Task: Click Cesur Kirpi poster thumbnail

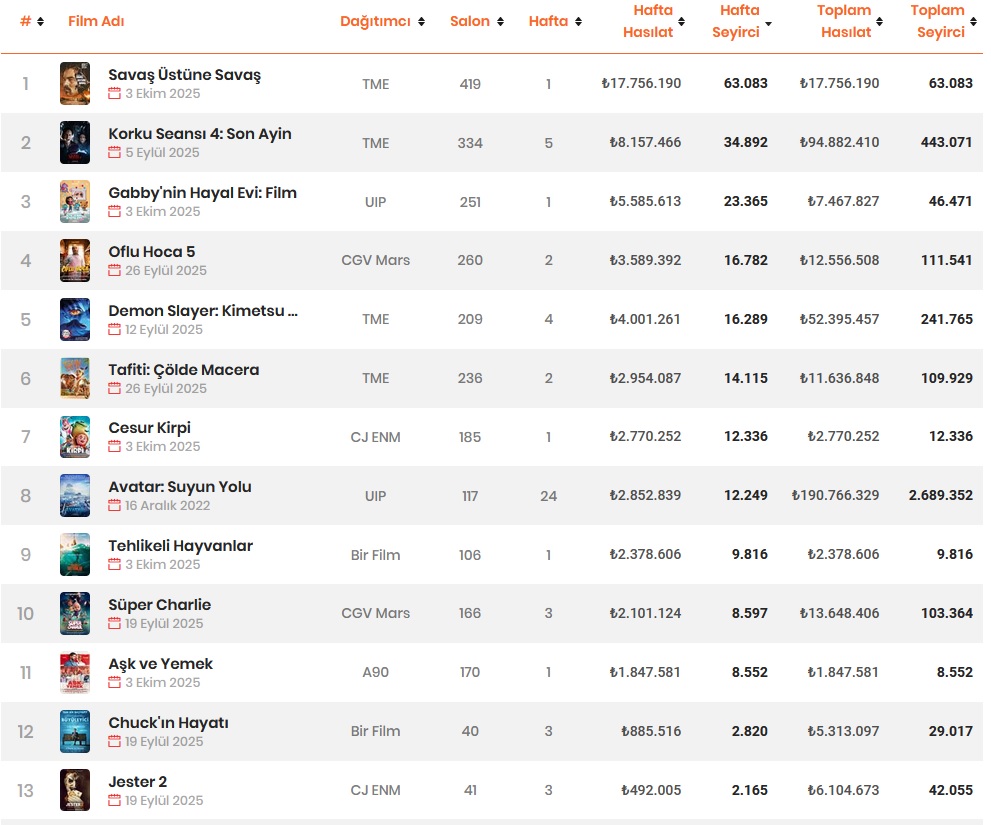Action: coord(75,437)
